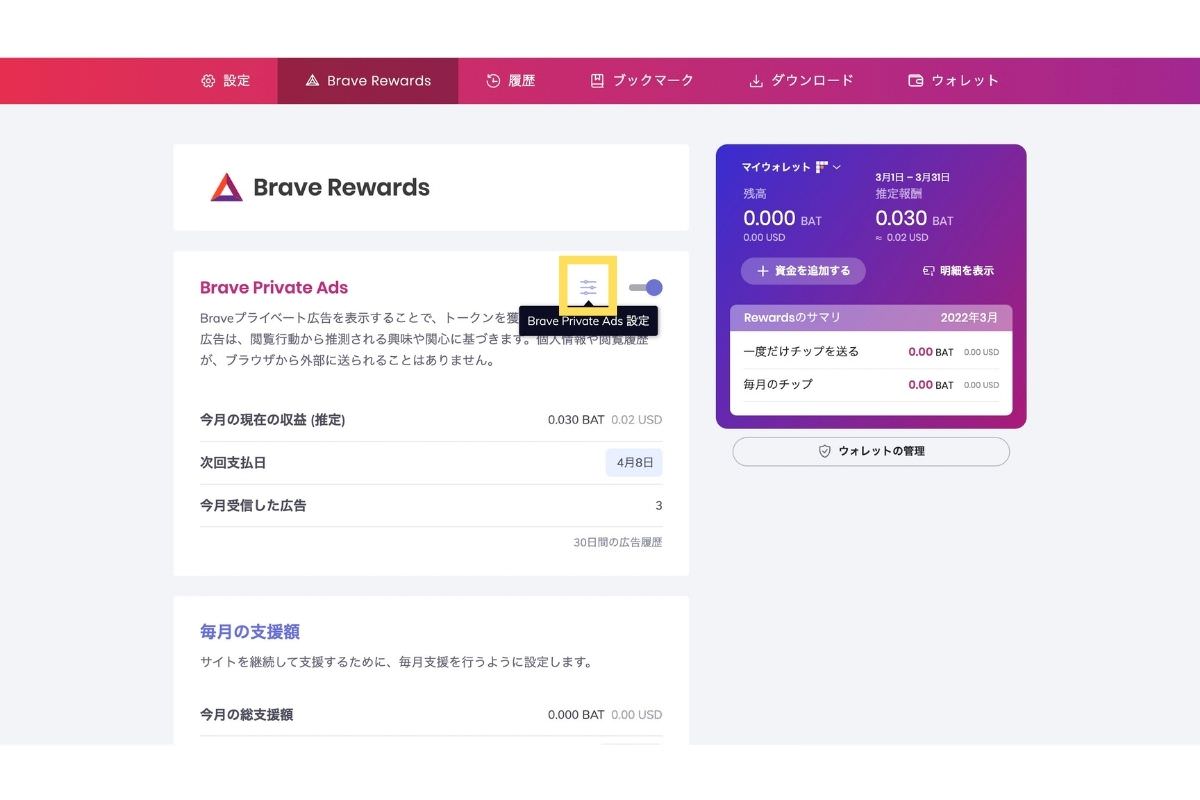Click the 毎月のチップ summary row
This screenshot has height=800, width=1200.
coord(870,385)
